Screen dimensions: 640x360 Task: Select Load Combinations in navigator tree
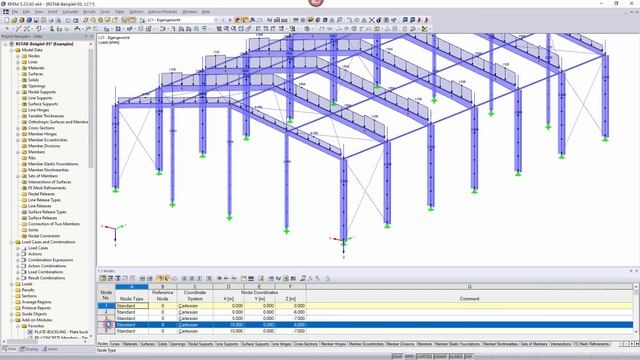[x=45, y=272]
